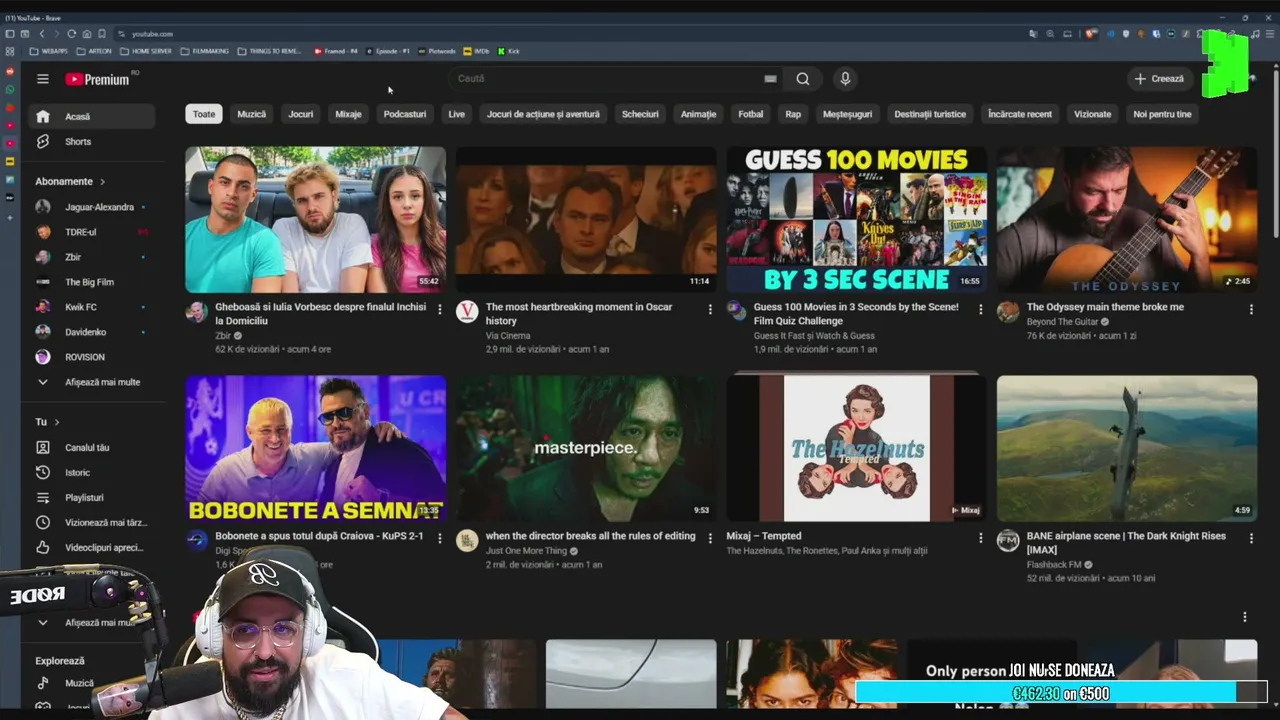Play the Bobonete a semnat thumbnail

click(315, 448)
